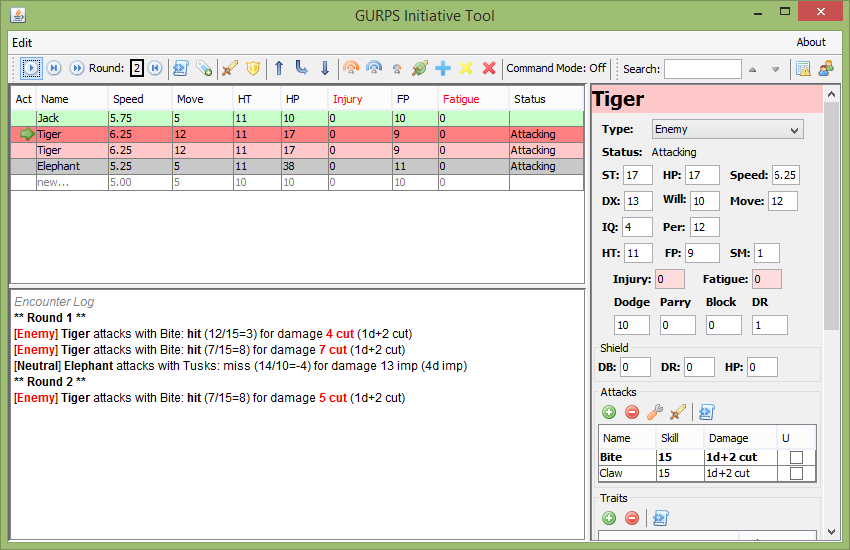The height and width of the screenshot is (550, 850).
Task: Toggle the U checkbox for the Claw attack
Action: [x=796, y=474]
